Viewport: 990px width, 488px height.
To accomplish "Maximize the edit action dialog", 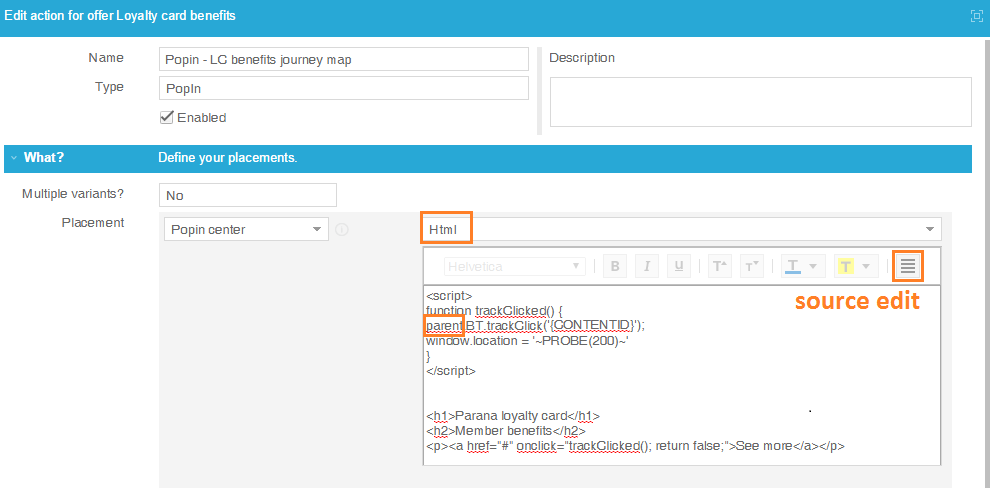I will 976,16.
